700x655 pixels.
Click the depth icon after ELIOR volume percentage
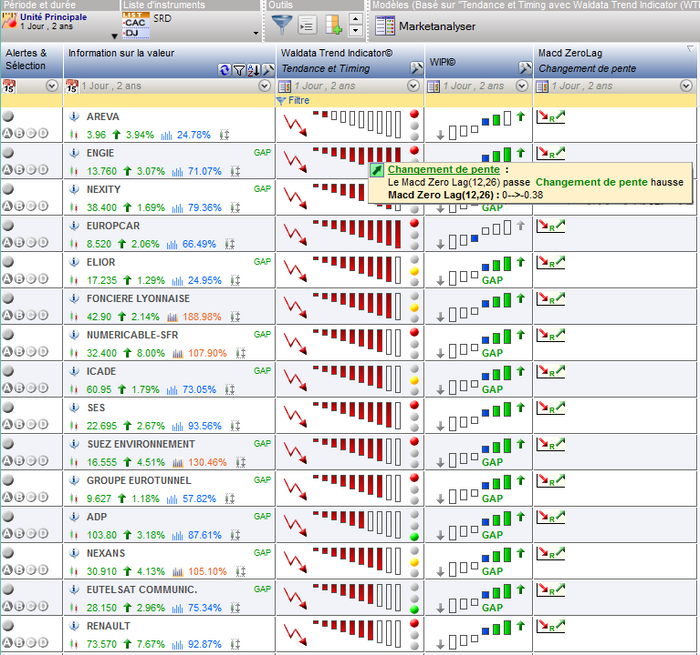pos(235,280)
